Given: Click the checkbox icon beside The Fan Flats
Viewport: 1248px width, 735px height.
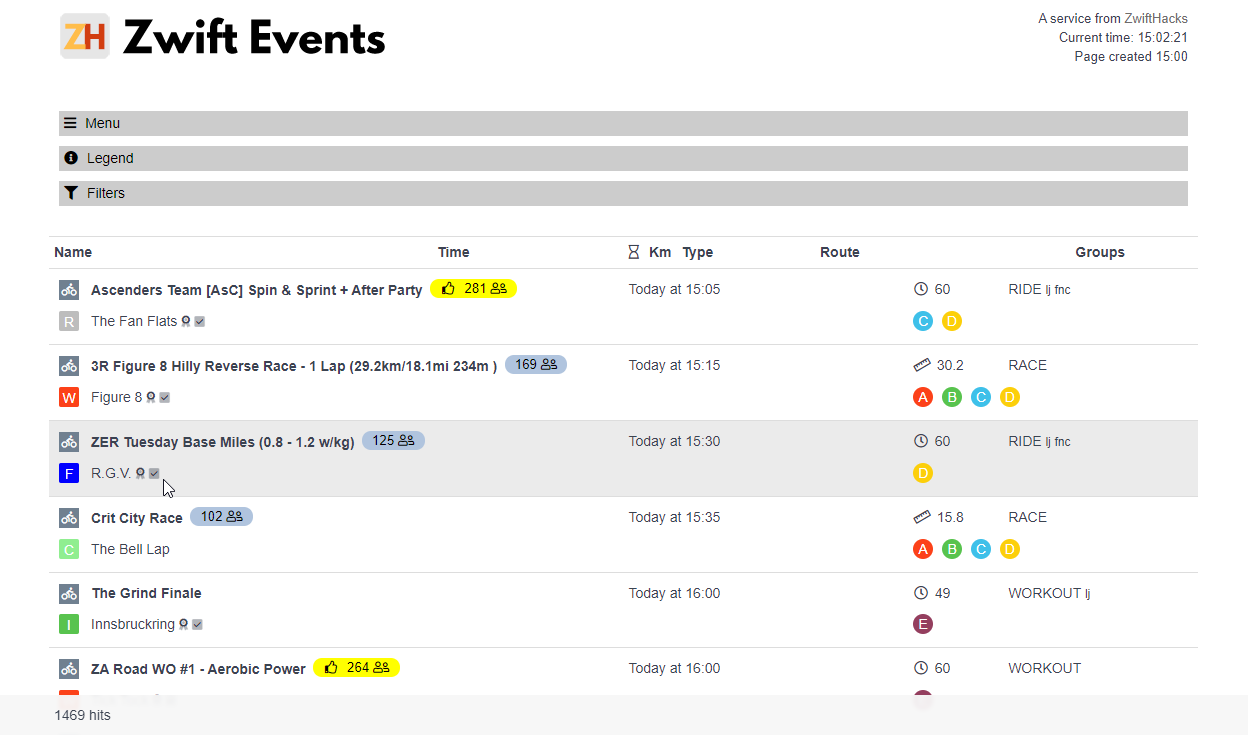Looking at the screenshot, I should tap(200, 321).
